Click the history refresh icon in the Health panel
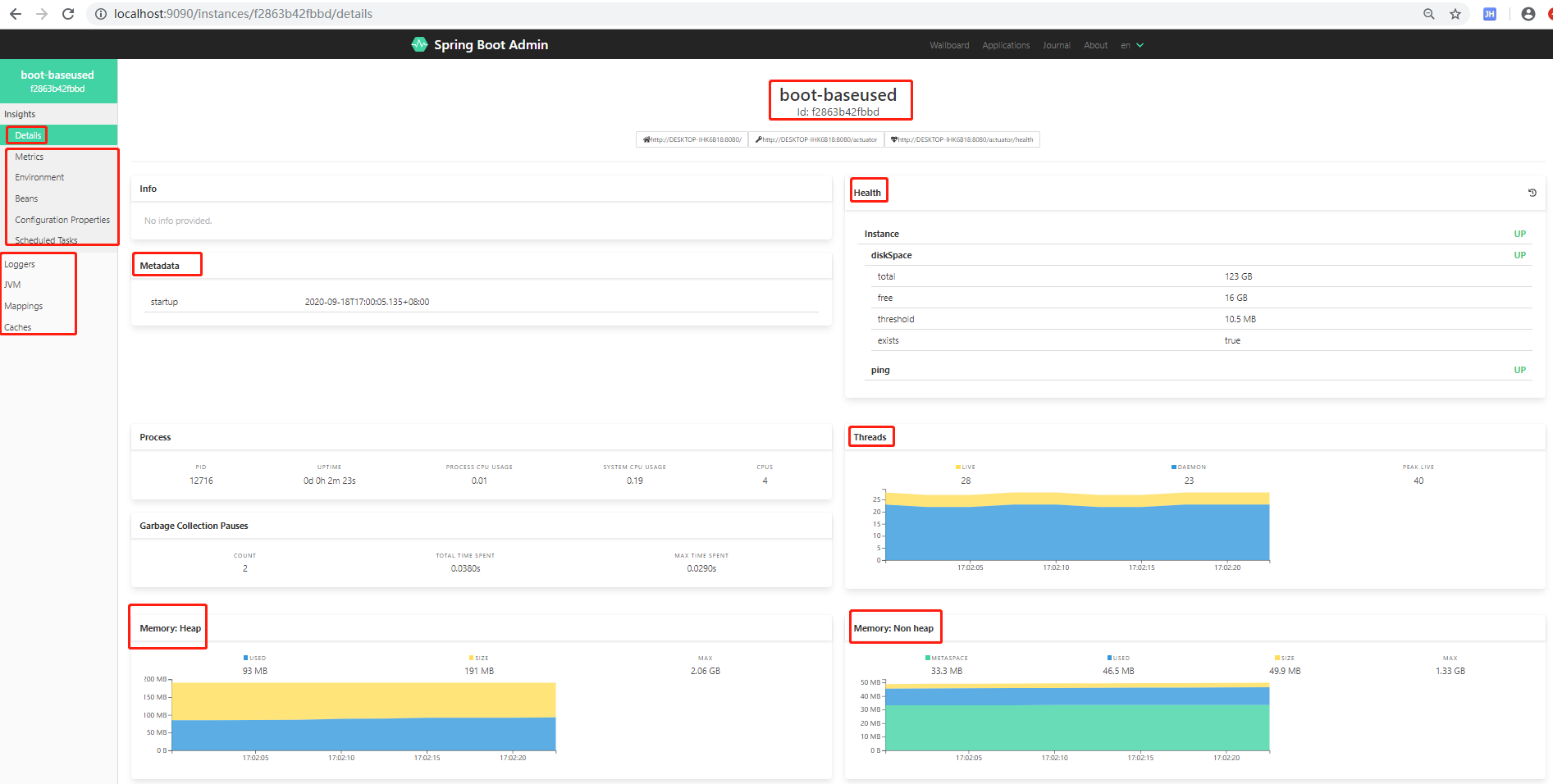Viewport: 1553px width, 784px height. 1531,192
